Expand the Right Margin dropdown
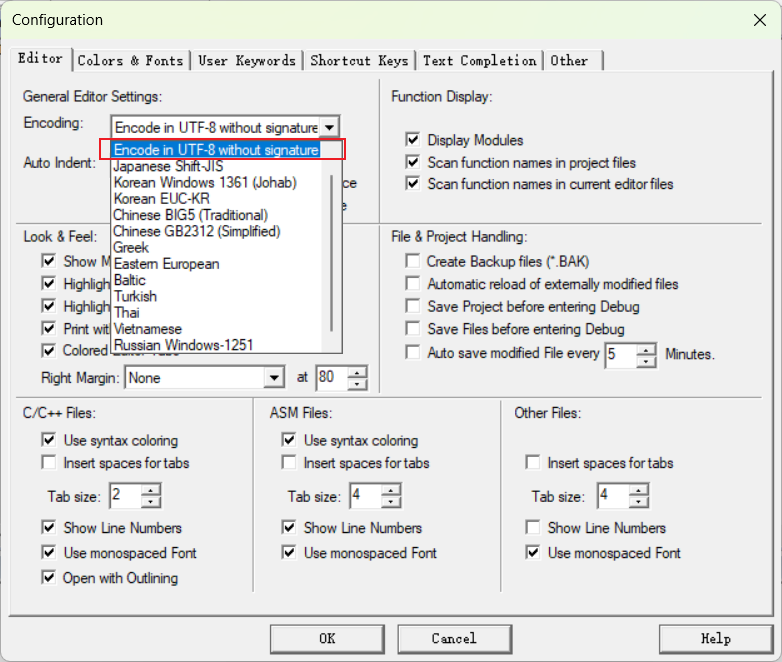782x662 pixels. (x=274, y=378)
